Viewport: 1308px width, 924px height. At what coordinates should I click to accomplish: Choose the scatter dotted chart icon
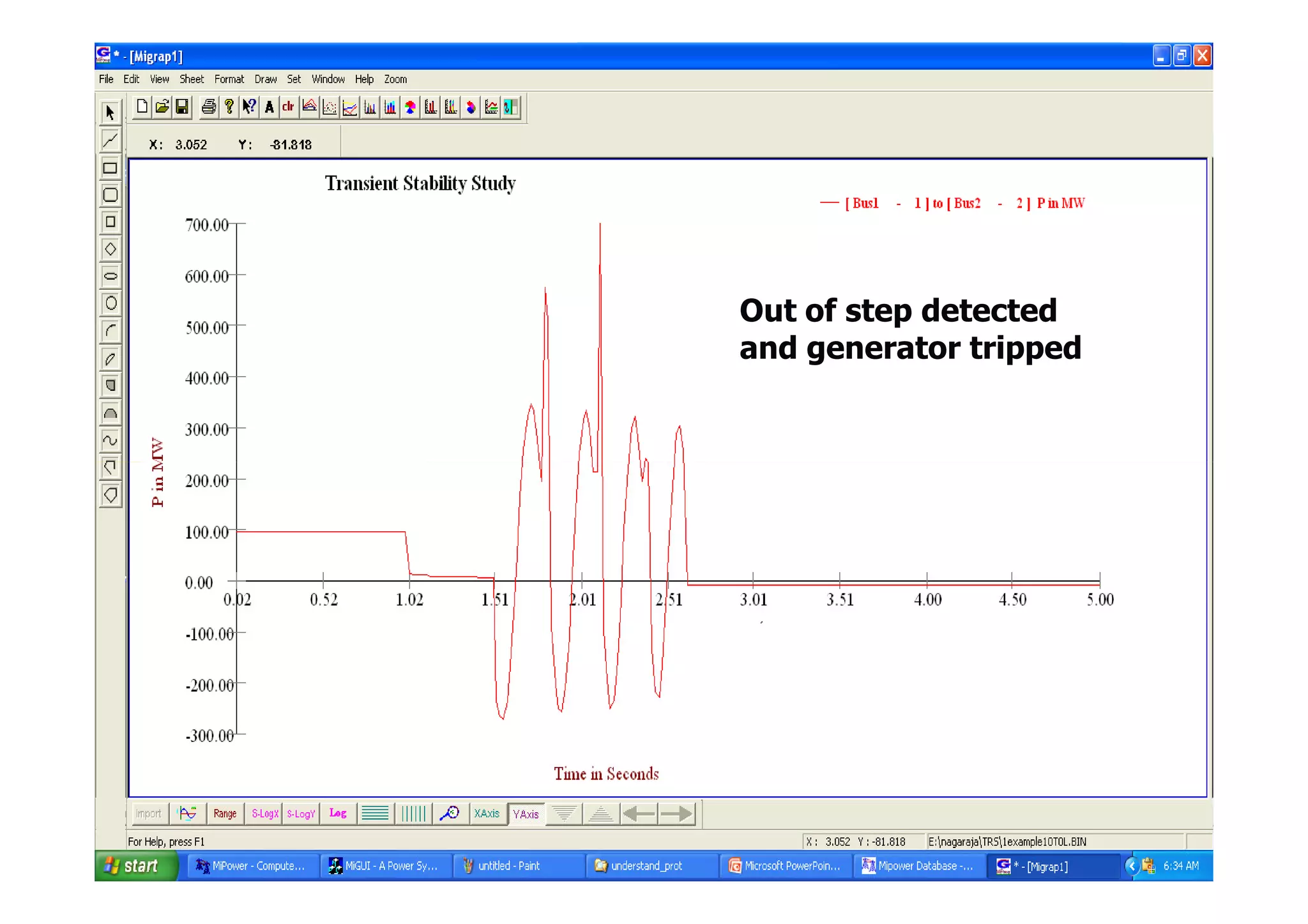click(x=330, y=107)
